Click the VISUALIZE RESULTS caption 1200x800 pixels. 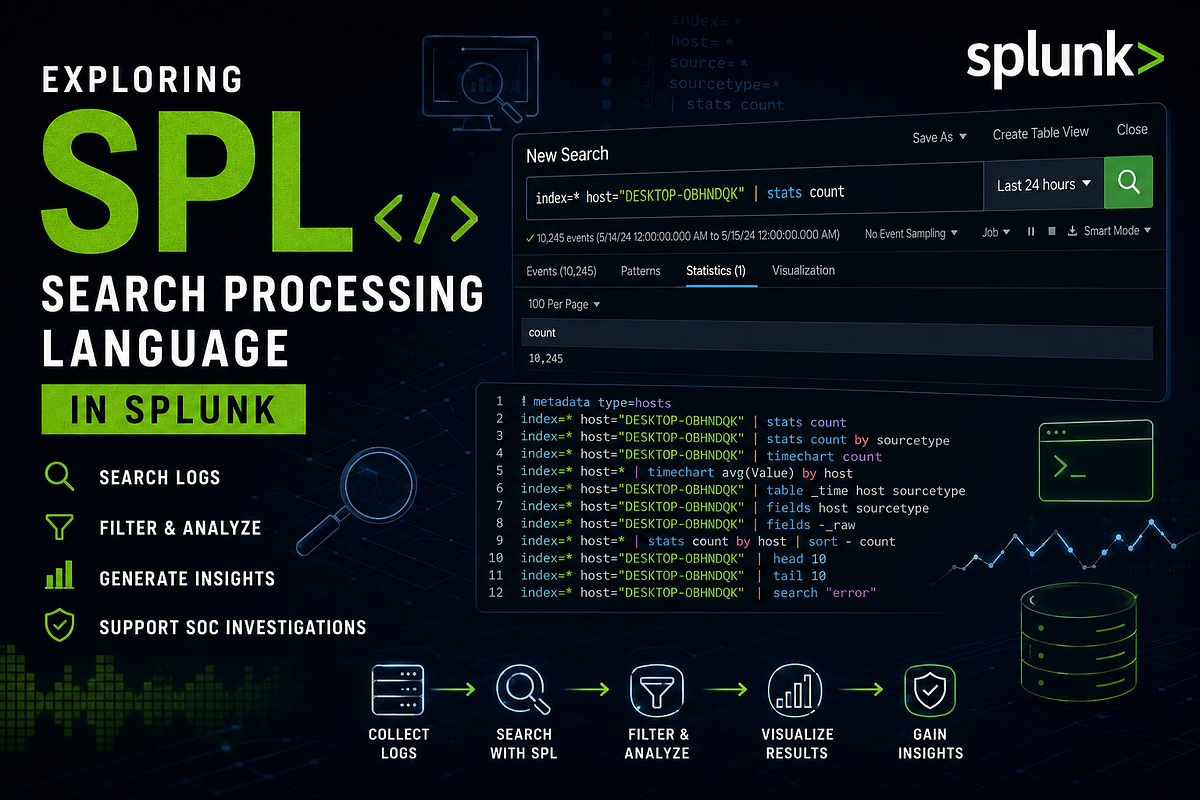[x=795, y=743]
